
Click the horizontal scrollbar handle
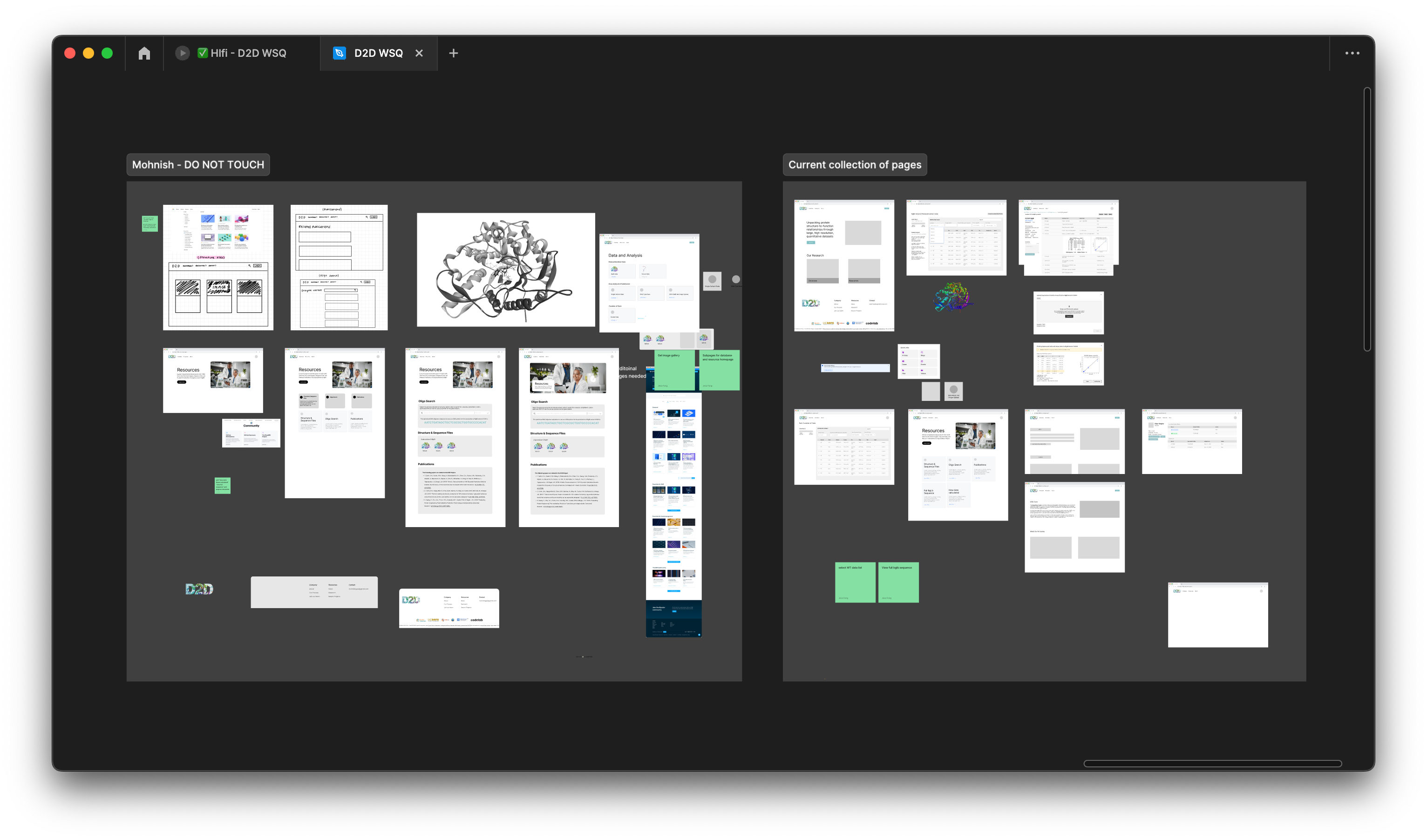pyautogui.click(x=1212, y=764)
